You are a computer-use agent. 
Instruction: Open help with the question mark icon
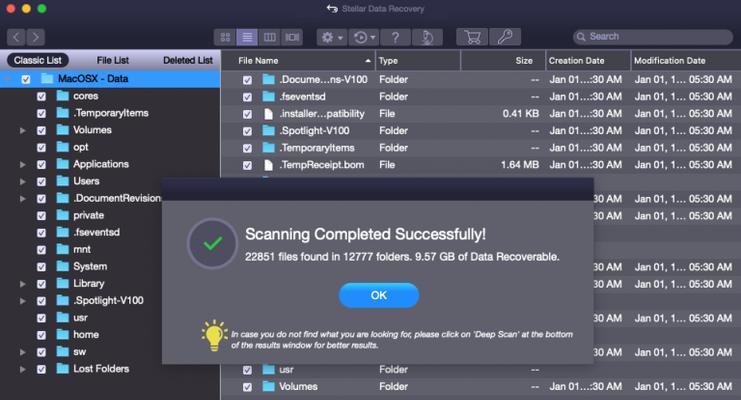point(395,37)
